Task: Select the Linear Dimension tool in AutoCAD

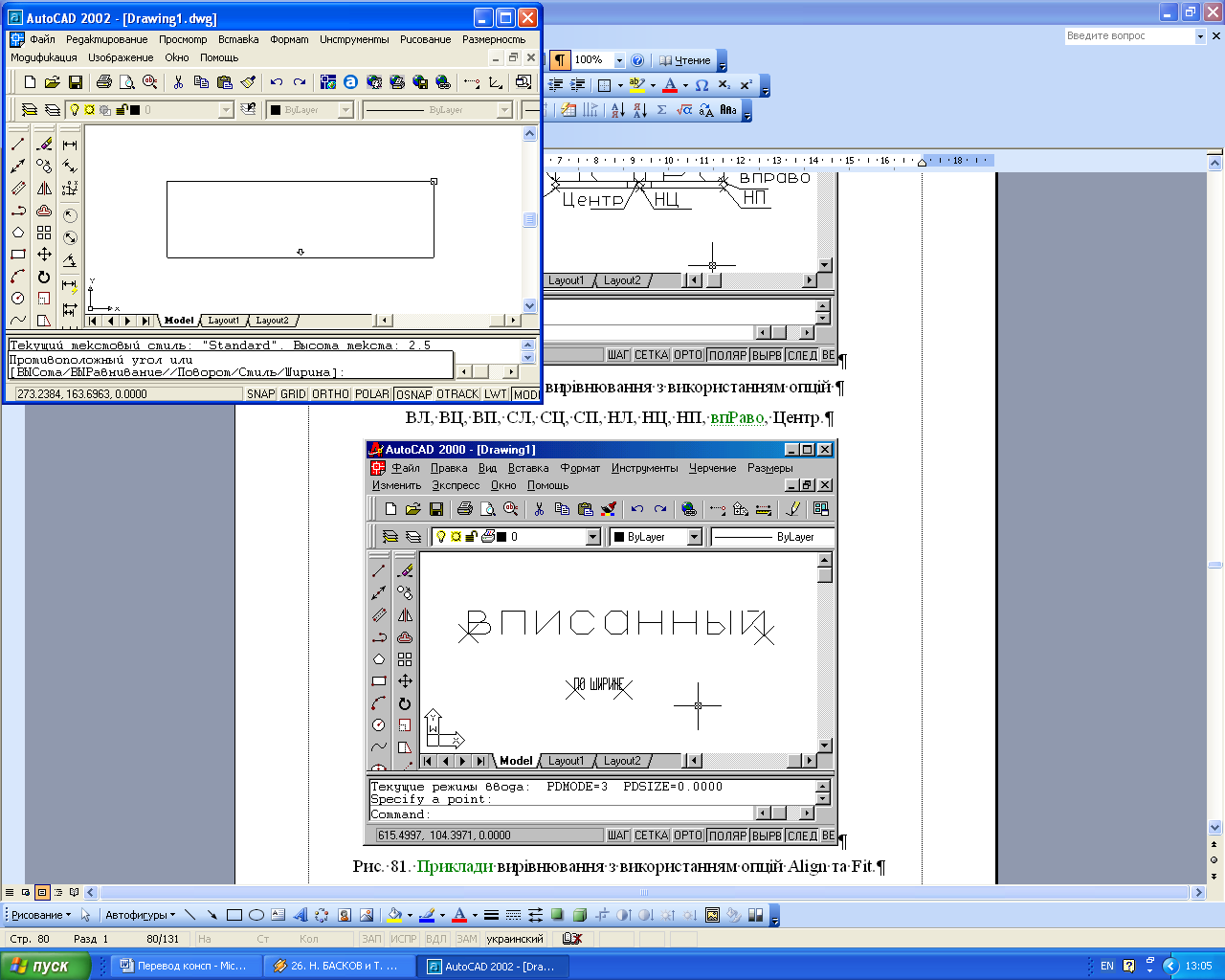Action: [70, 145]
